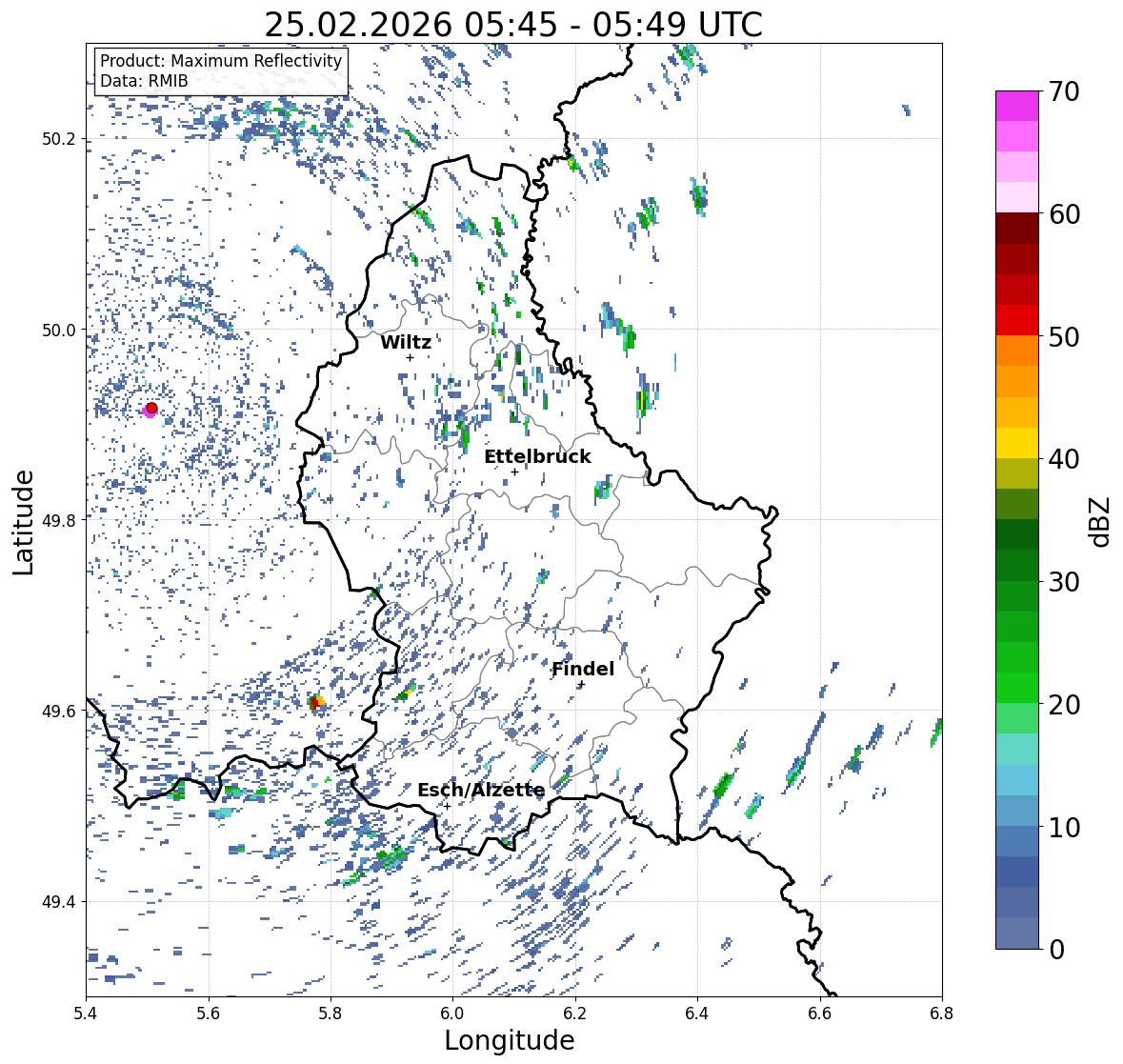This screenshot has height=1064, width=1123.
Task: Click the 6.4 longitude tick label
Action: point(697,1014)
